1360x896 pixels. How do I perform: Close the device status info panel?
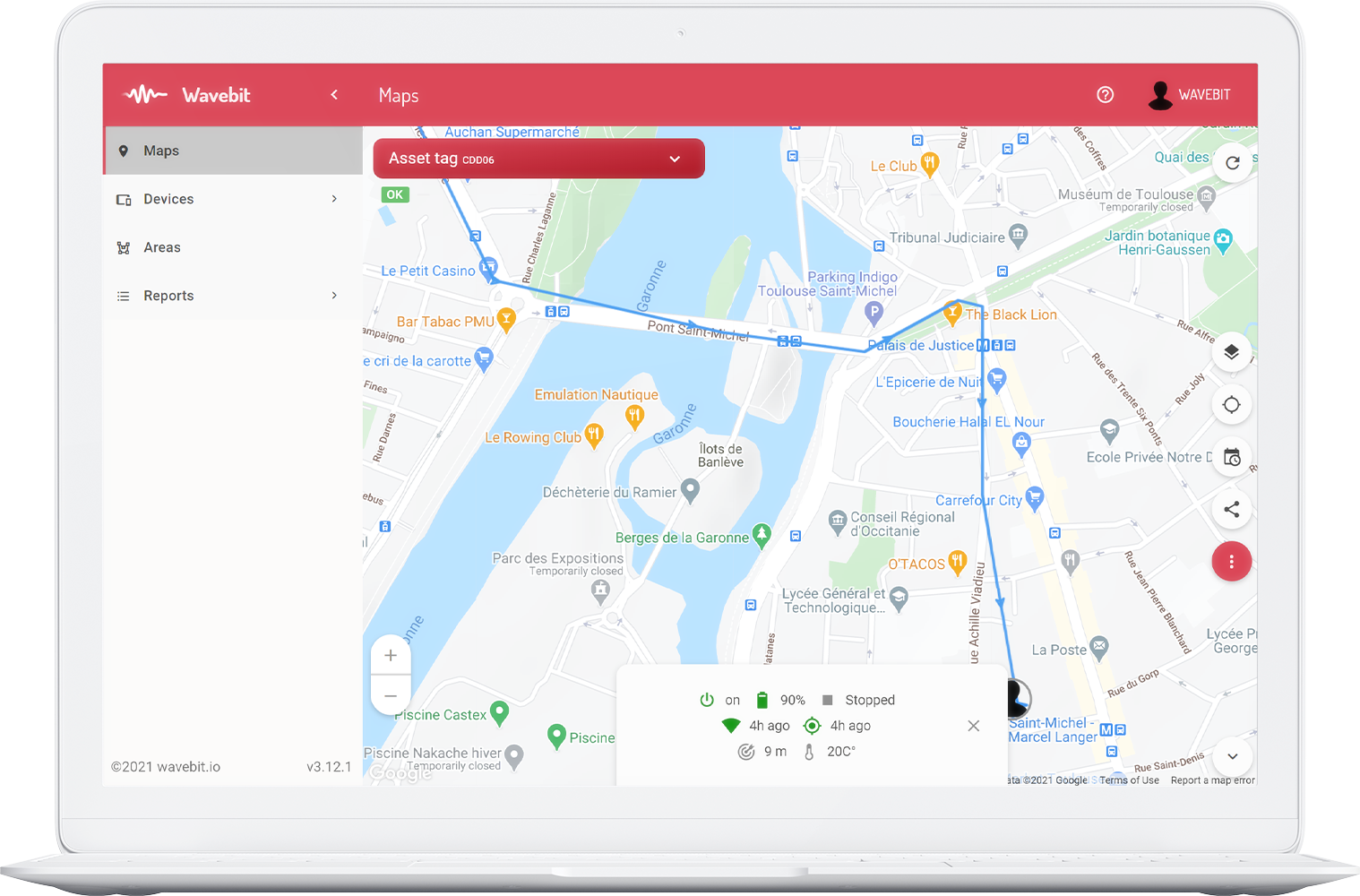(974, 726)
